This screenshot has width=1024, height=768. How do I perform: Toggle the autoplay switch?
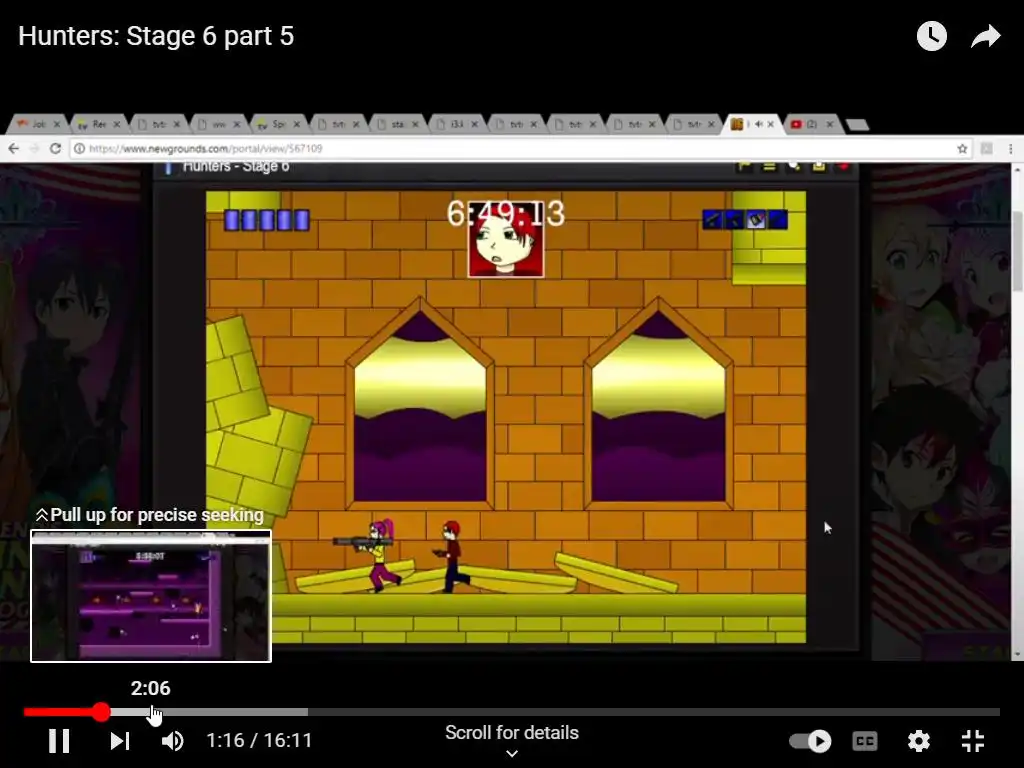click(x=810, y=741)
